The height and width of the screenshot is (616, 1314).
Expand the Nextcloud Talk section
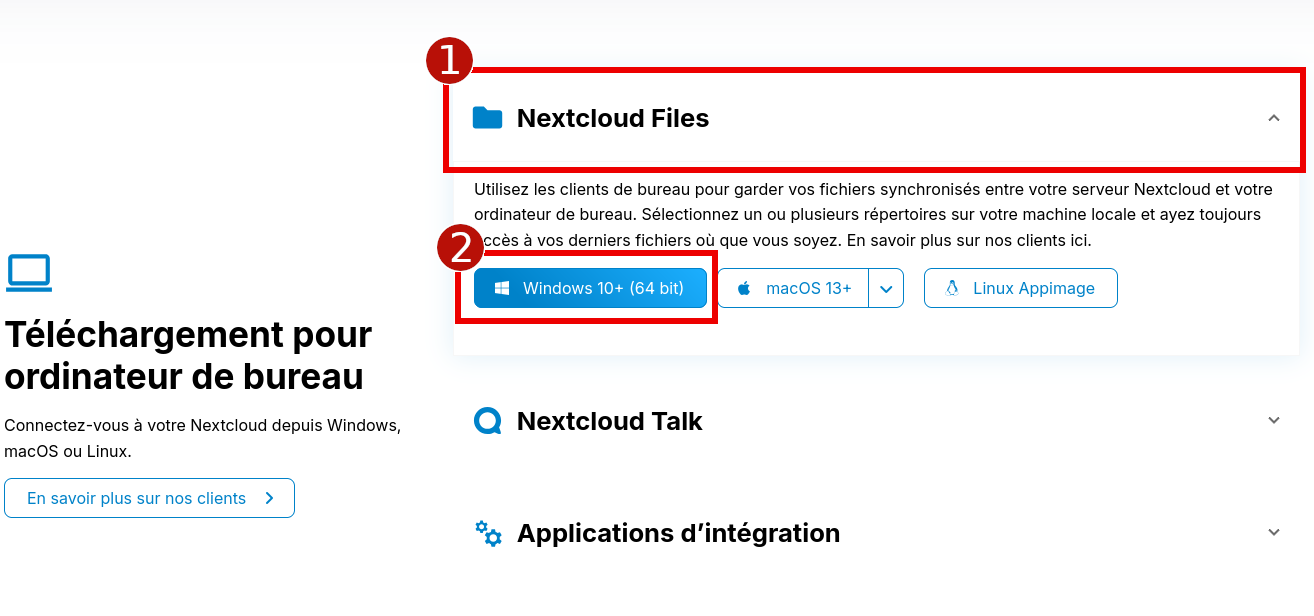pyautogui.click(x=1274, y=421)
